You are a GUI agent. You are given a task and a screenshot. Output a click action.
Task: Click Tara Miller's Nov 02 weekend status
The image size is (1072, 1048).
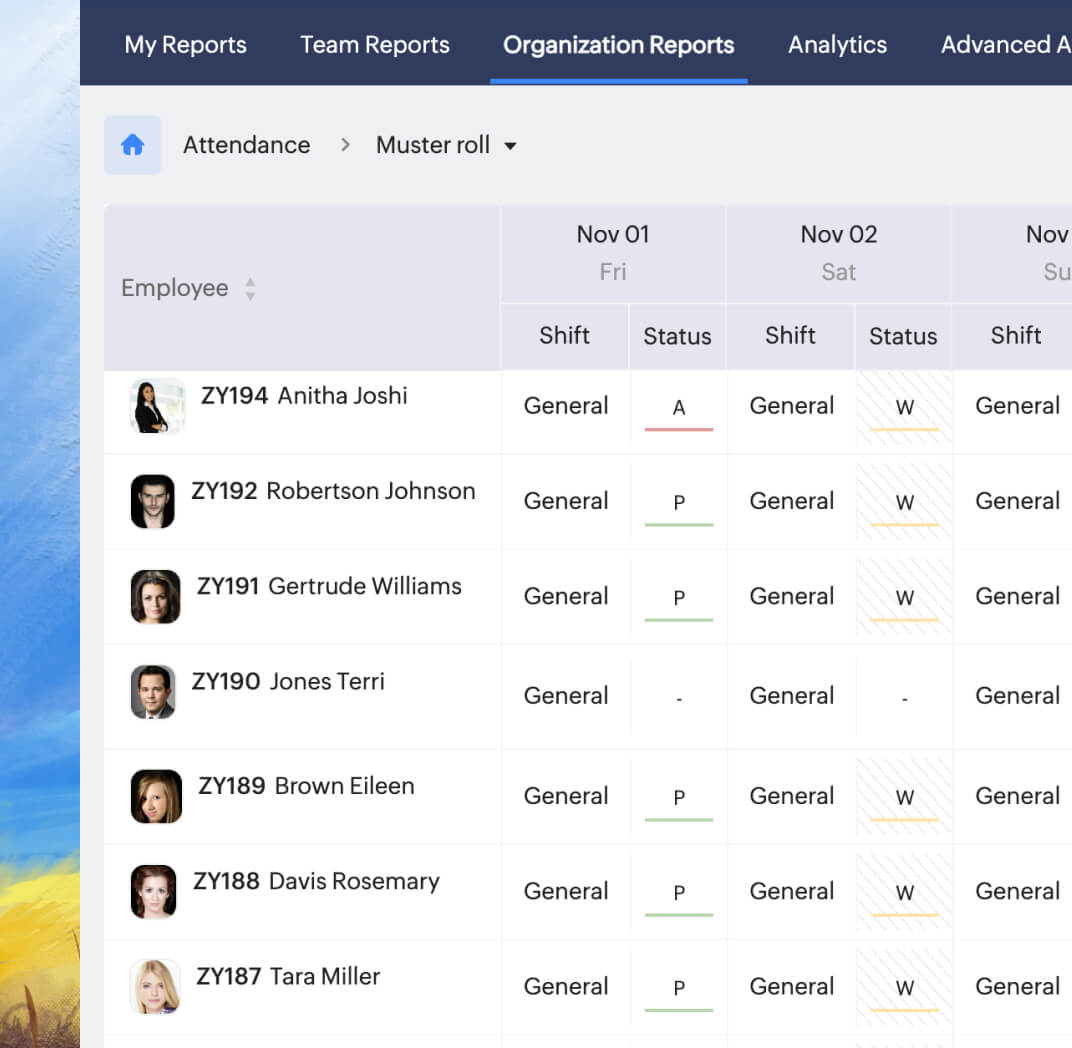tap(904, 988)
